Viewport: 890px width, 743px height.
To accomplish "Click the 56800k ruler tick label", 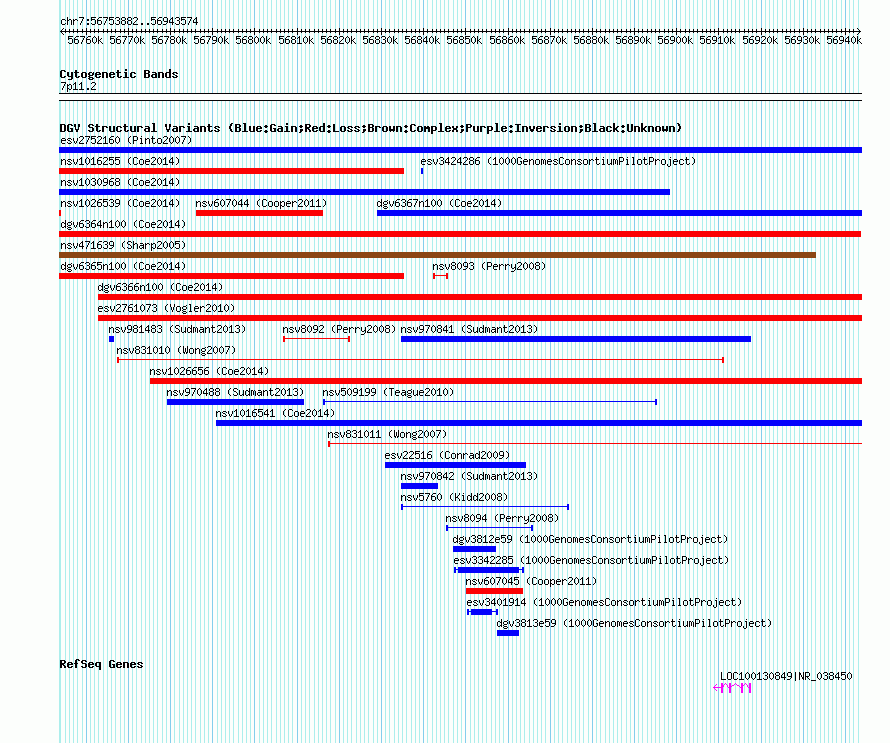I will 253,40.
